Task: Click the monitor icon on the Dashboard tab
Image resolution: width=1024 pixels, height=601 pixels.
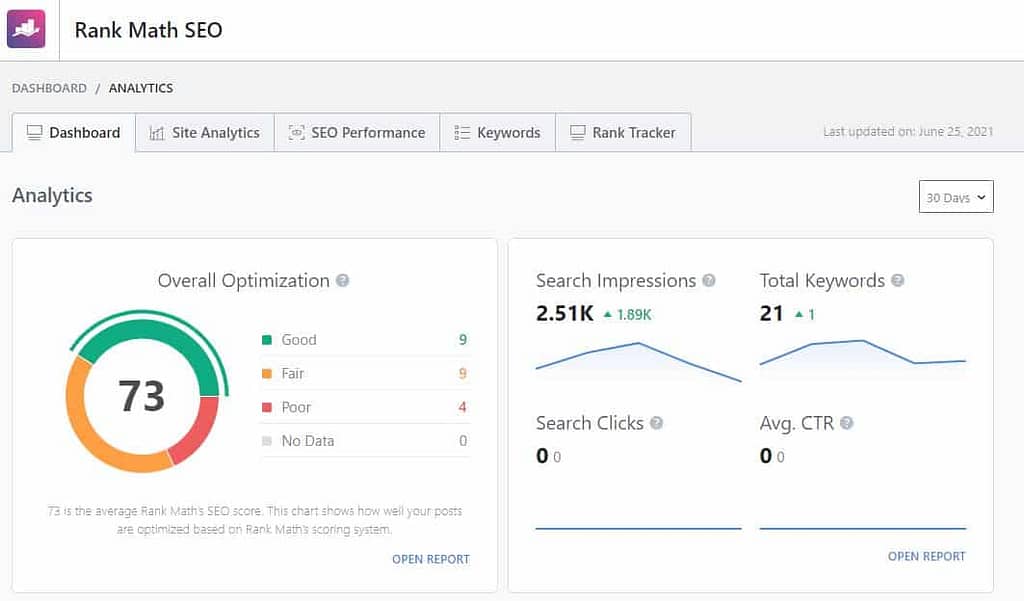Action: [x=34, y=133]
